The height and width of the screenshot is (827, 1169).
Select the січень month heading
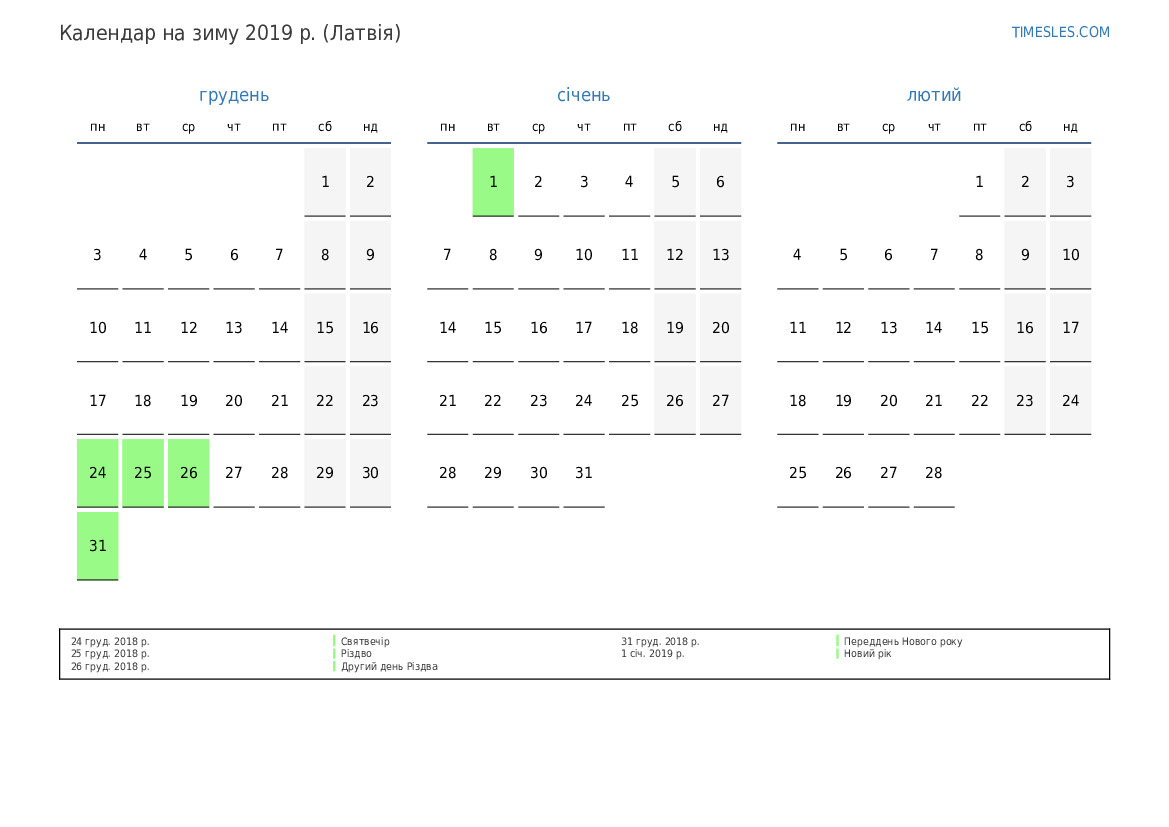[583, 95]
